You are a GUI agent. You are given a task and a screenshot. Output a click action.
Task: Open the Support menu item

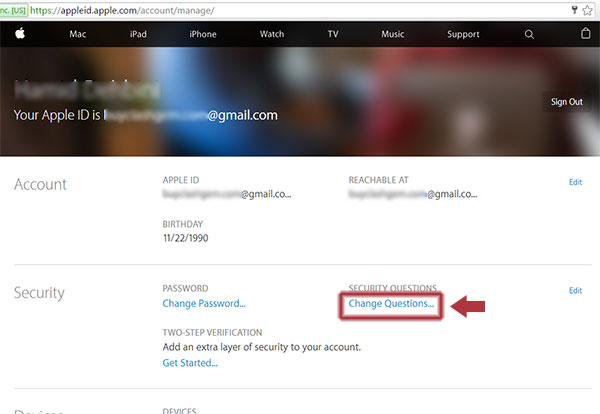[x=463, y=34]
